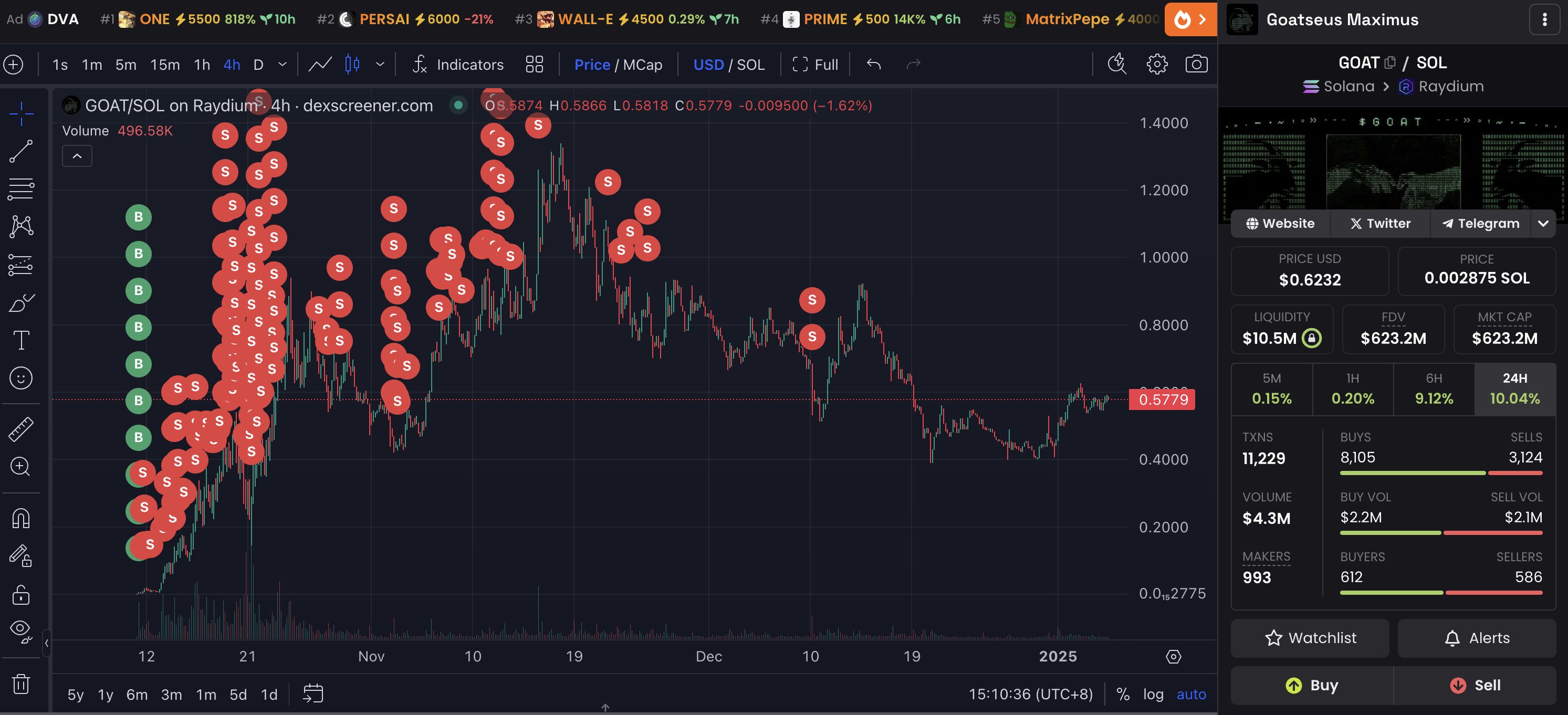Viewport: 1568px width, 715px height.
Task: Open the chart type dropdown
Action: 381,65
